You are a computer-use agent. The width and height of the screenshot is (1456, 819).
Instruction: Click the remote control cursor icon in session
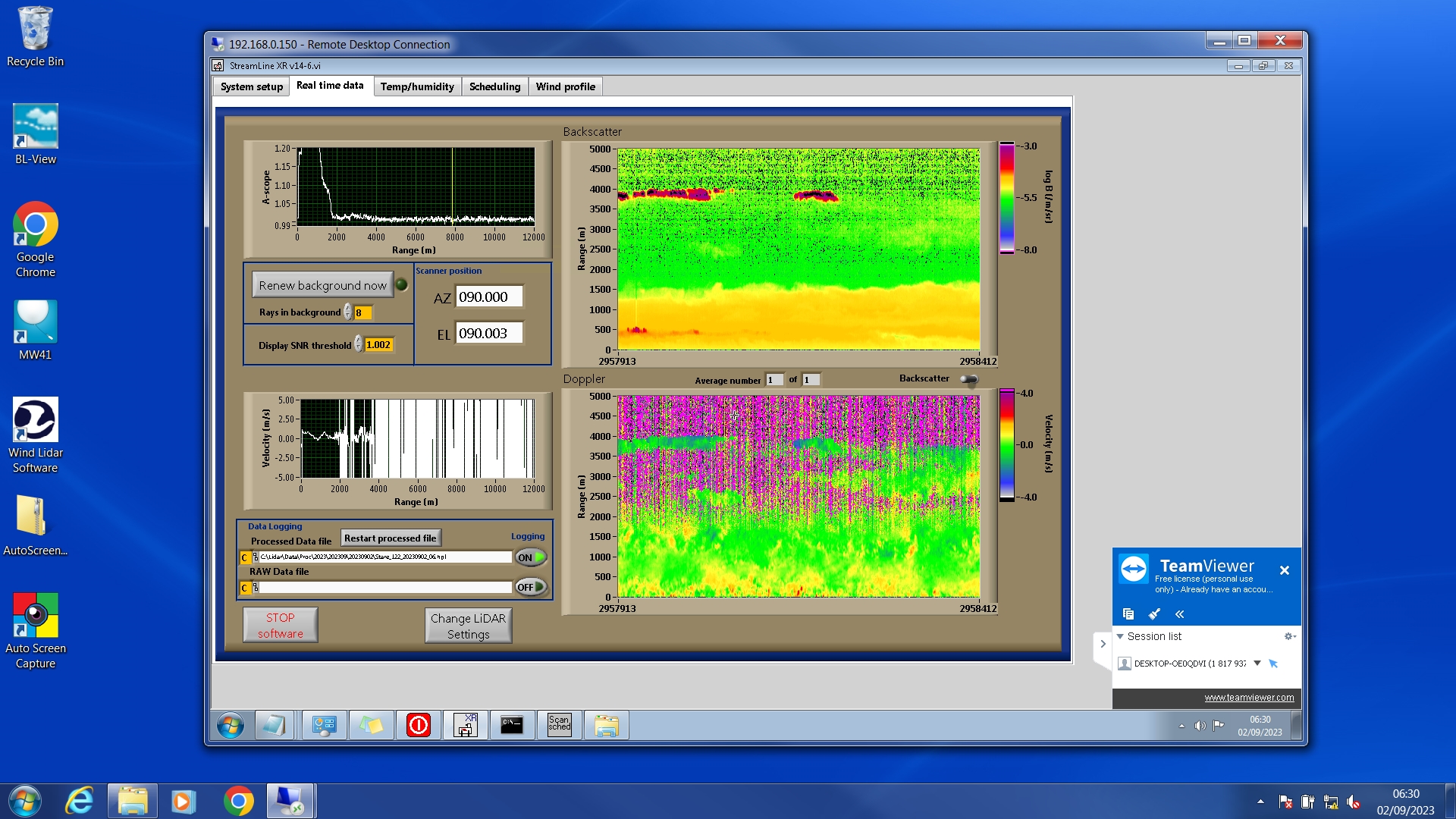click(1273, 664)
